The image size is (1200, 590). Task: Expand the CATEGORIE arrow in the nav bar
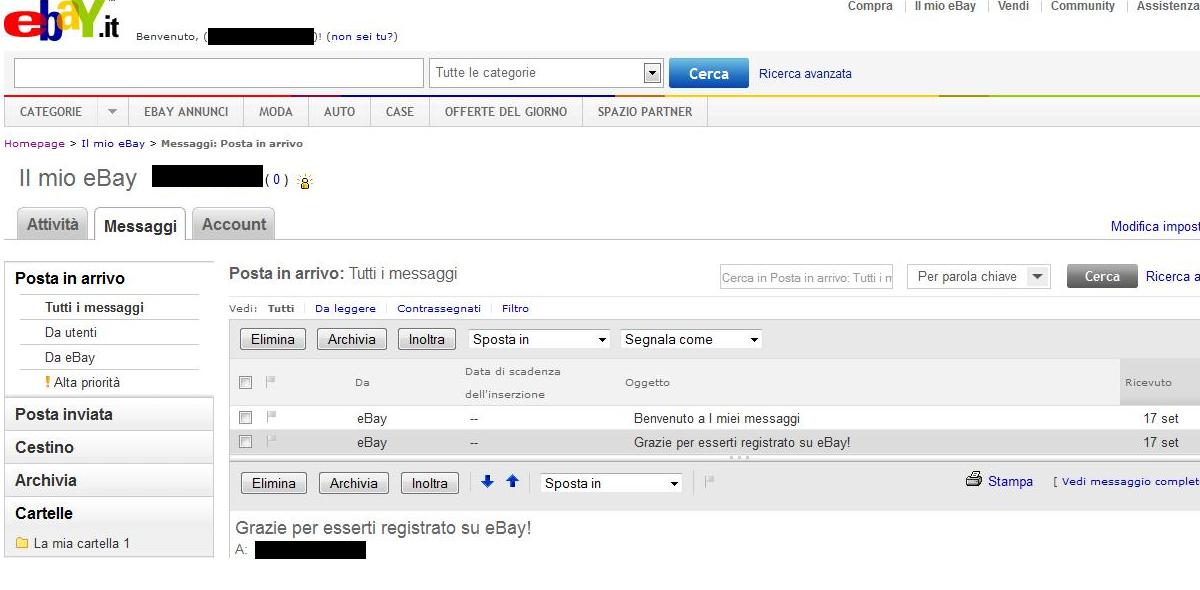point(112,112)
